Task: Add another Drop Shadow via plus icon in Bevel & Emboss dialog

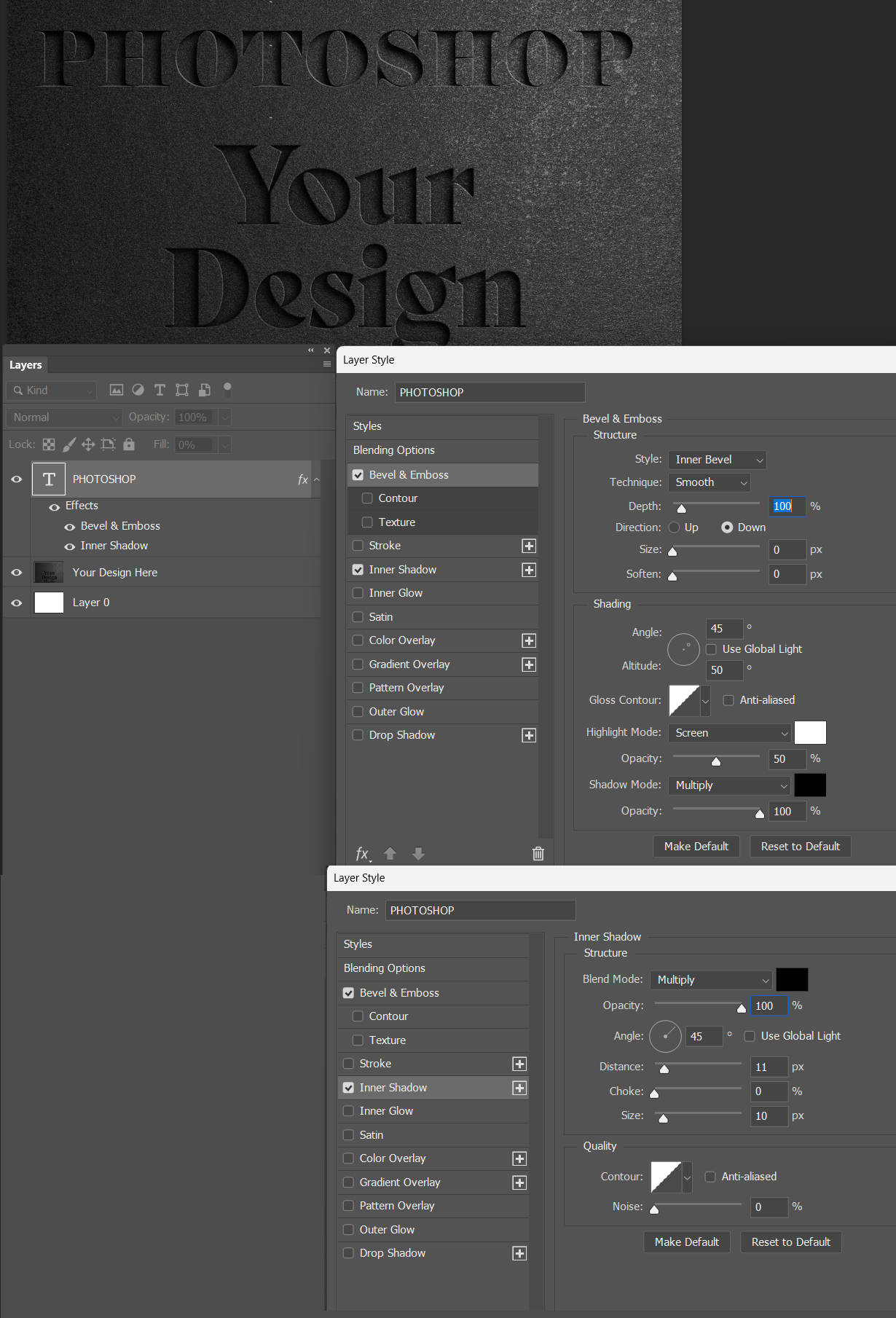Action: point(529,735)
